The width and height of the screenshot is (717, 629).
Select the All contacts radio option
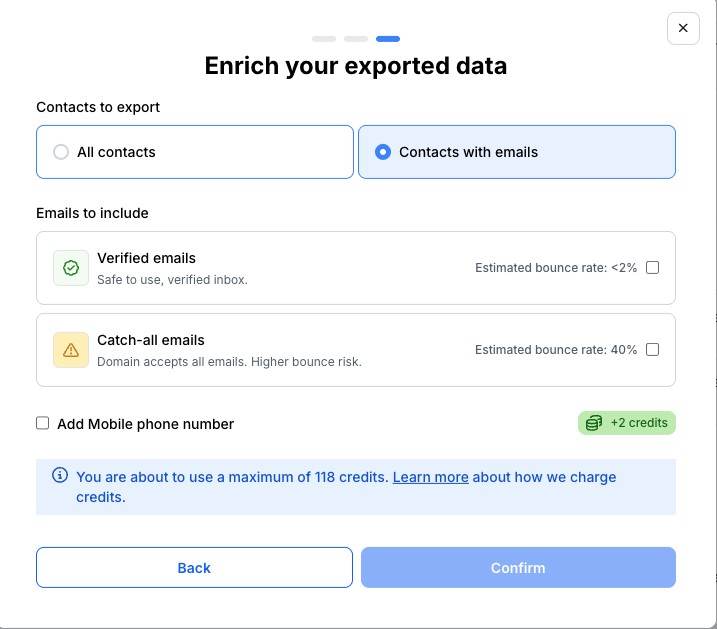61,152
